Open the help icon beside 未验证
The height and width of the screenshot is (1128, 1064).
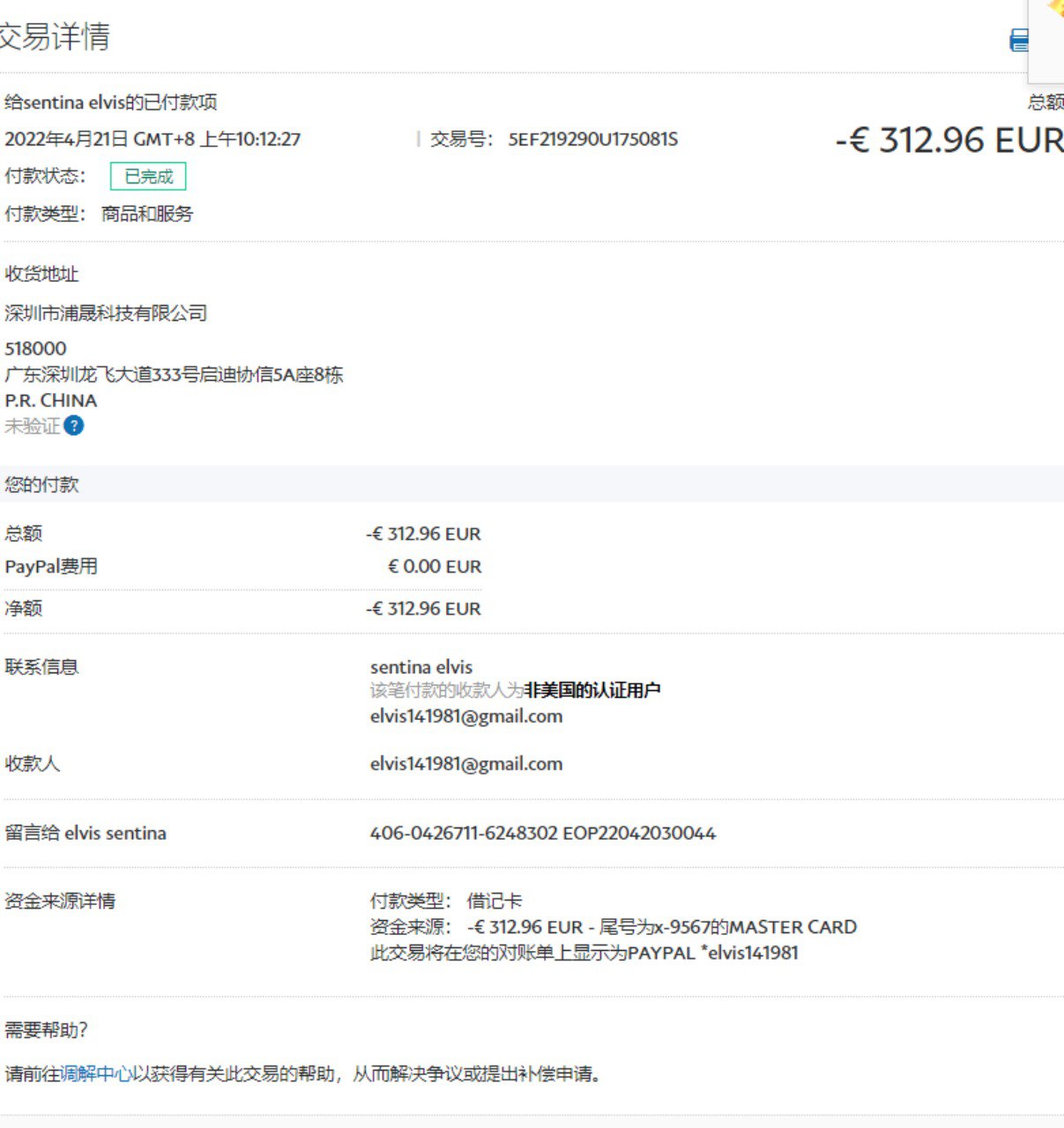(74, 427)
